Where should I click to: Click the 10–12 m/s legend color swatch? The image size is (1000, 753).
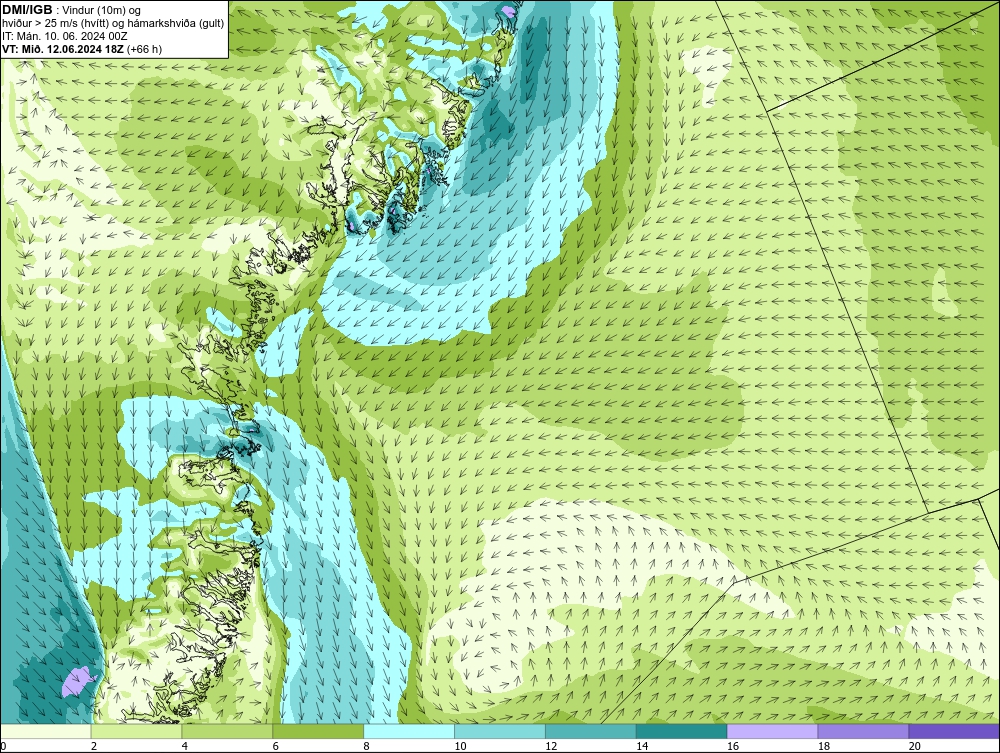[x=500, y=731]
